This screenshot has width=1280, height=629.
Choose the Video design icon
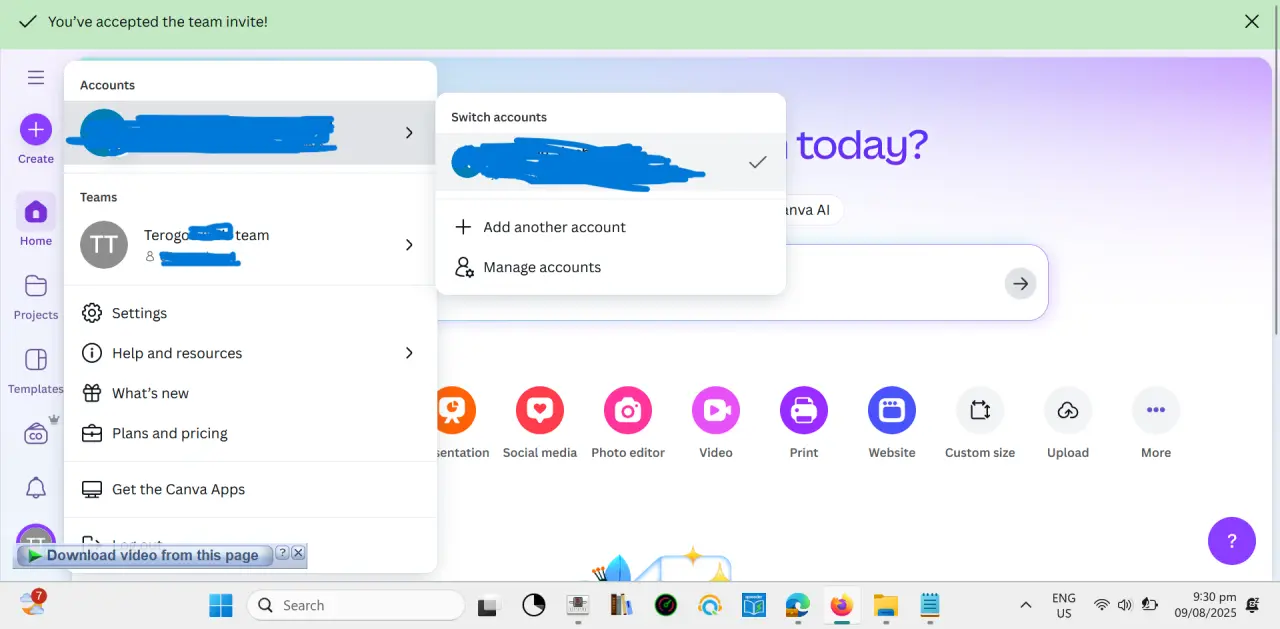[x=716, y=410]
